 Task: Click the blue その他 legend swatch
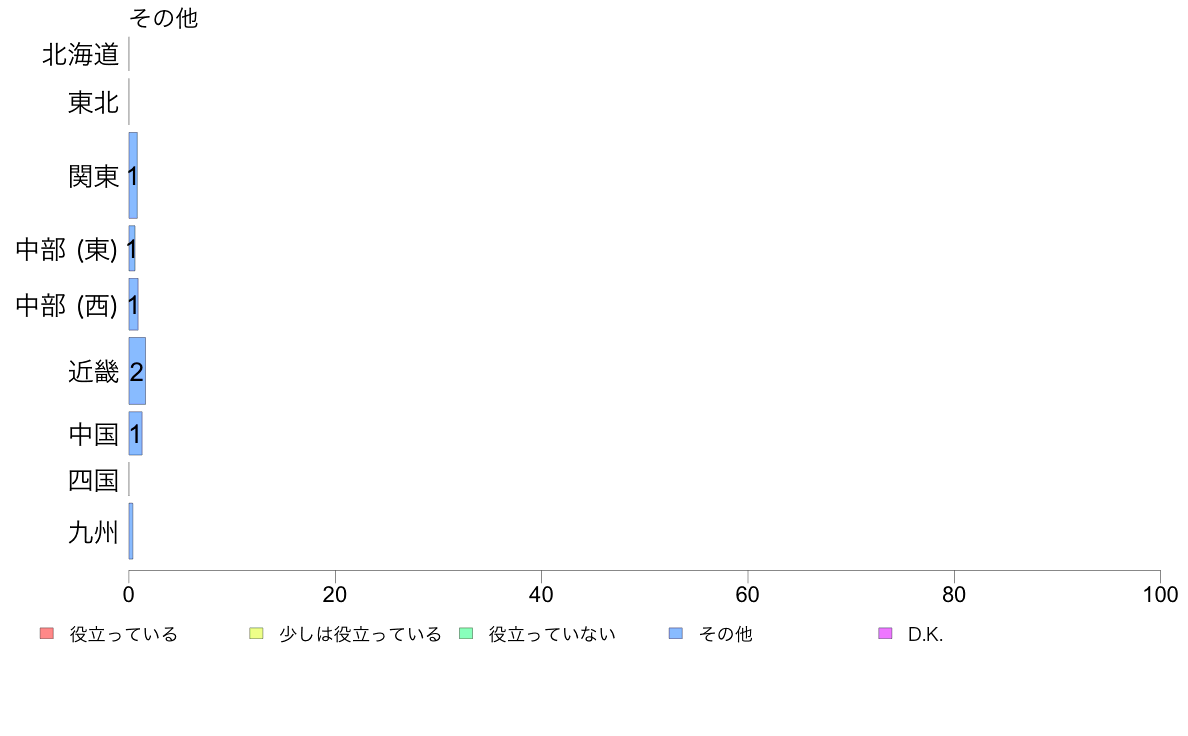coord(676,634)
